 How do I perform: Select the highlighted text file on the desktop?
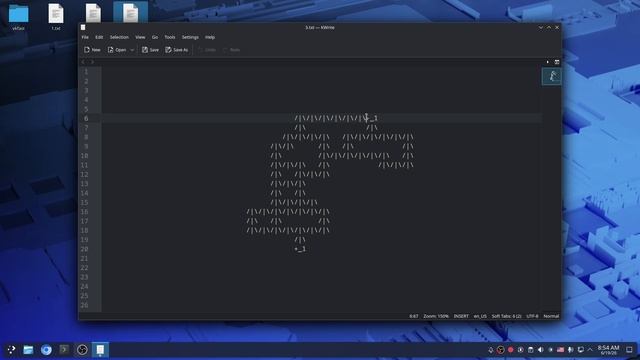131,12
